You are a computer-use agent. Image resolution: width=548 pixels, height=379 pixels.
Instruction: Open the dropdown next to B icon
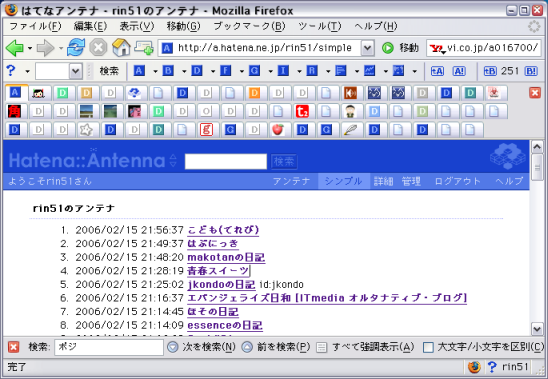click(184, 71)
